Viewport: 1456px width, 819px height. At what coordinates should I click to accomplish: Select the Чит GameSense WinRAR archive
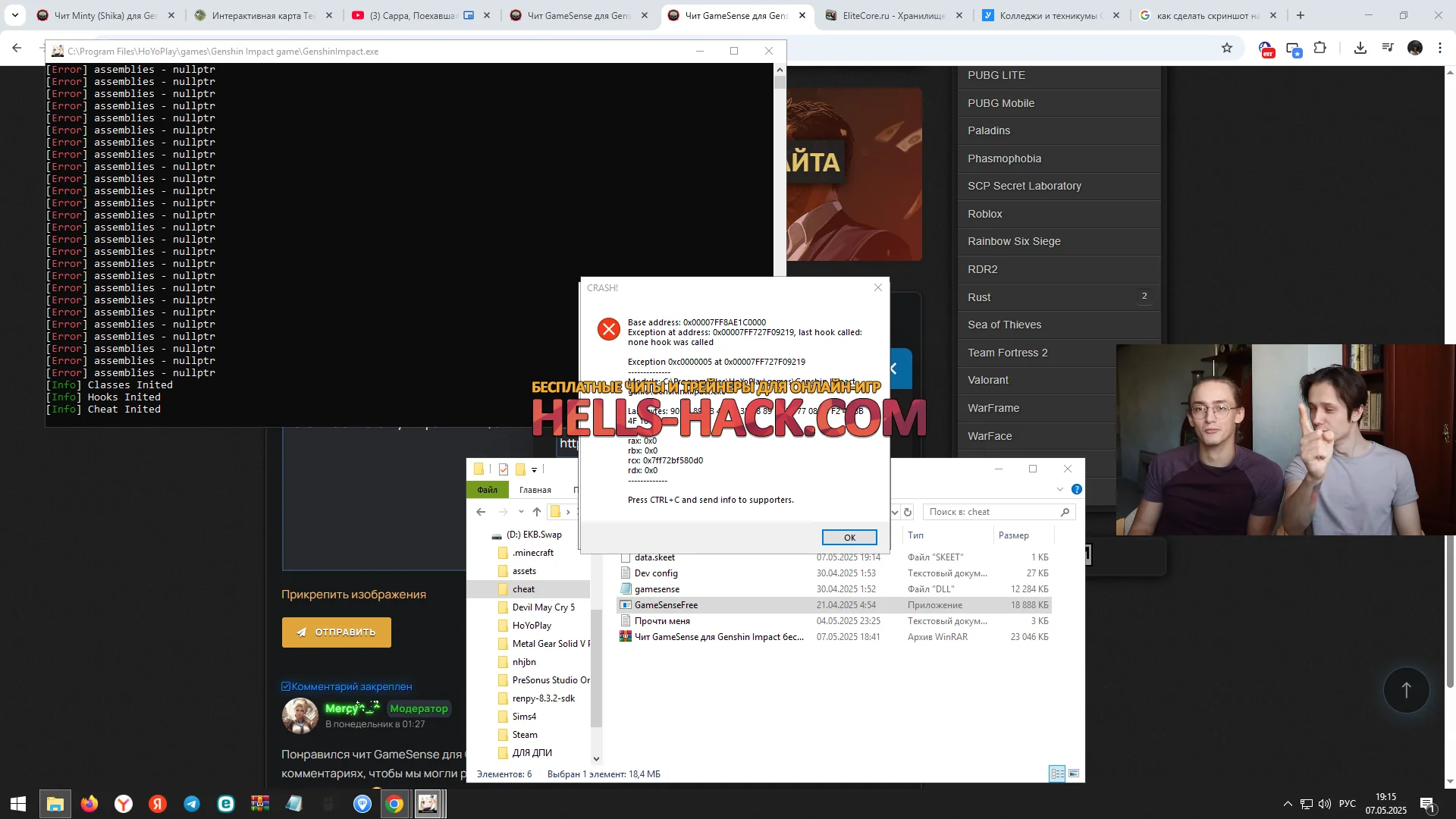pos(834,637)
